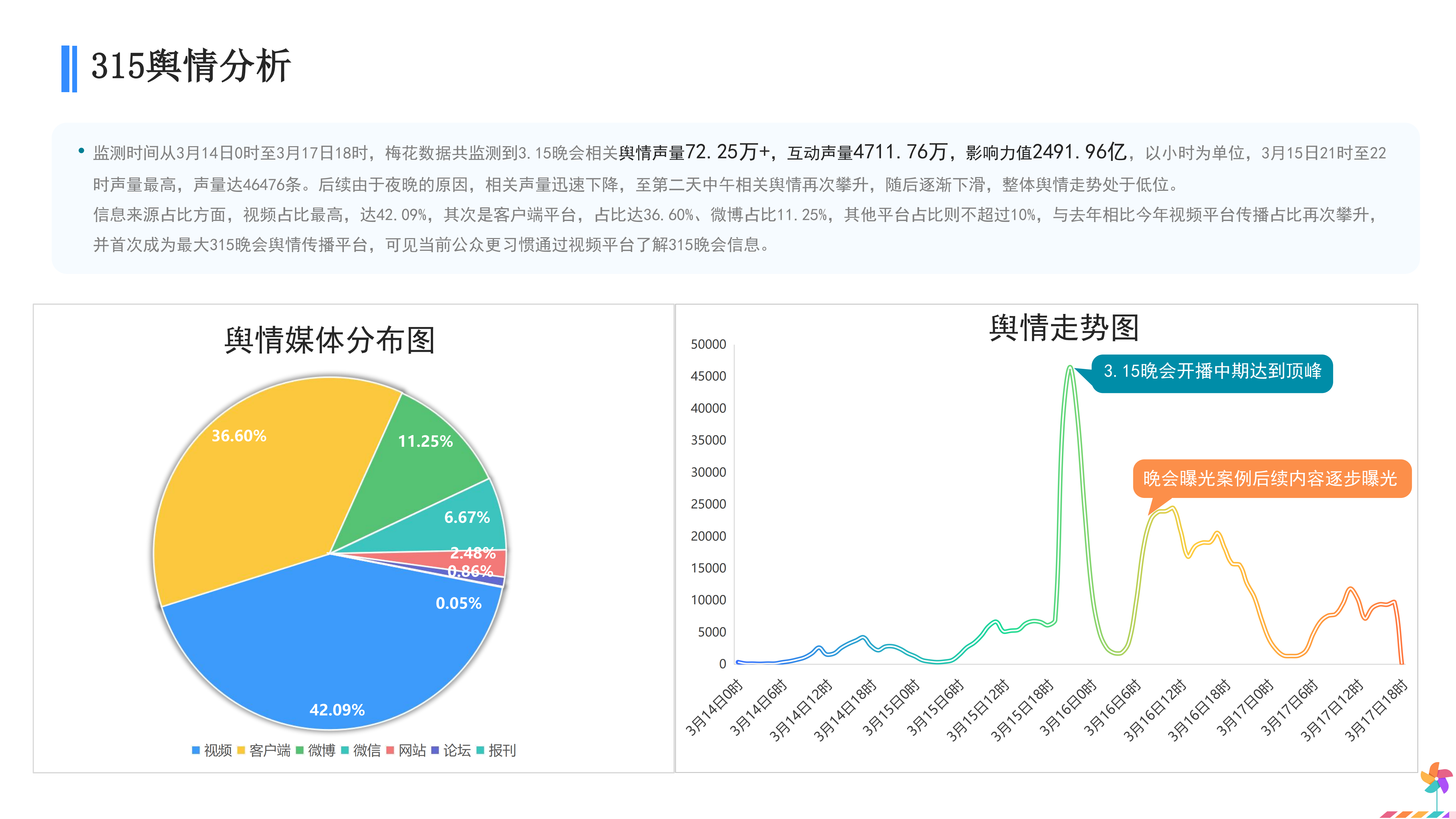Viewport: 1456px width, 819px height.
Task: Click the blue 视频 legend swatch
Action: coord(196,750)
